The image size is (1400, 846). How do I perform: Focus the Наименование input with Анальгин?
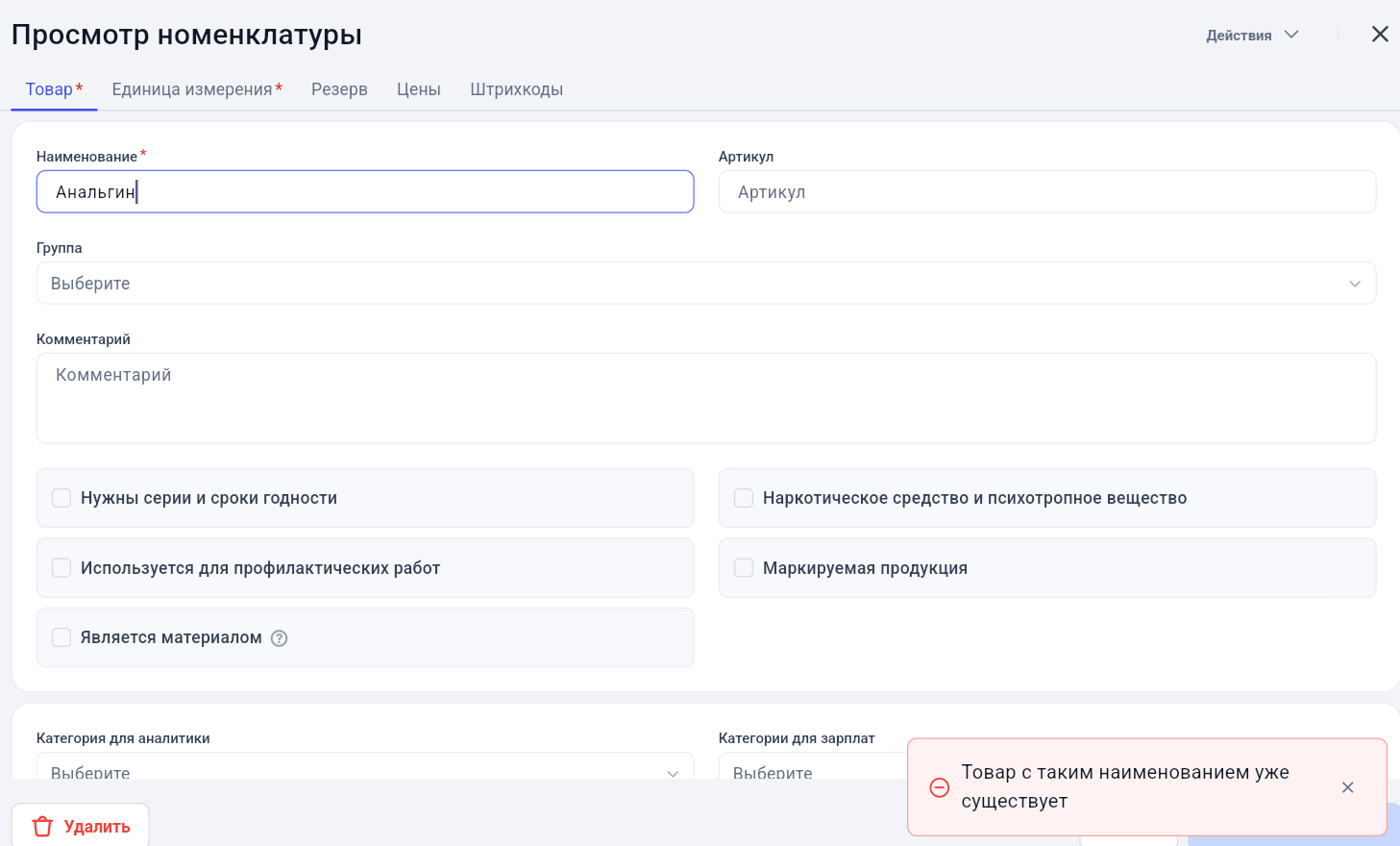[365, 192]
